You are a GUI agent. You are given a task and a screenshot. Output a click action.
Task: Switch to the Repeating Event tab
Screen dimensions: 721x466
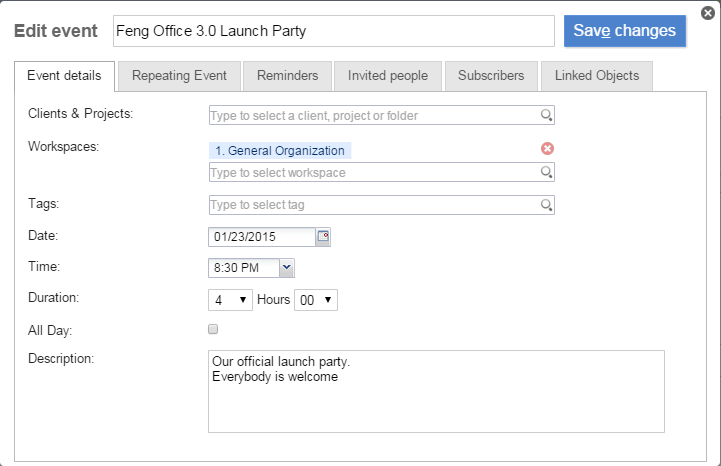coord(179,76)
